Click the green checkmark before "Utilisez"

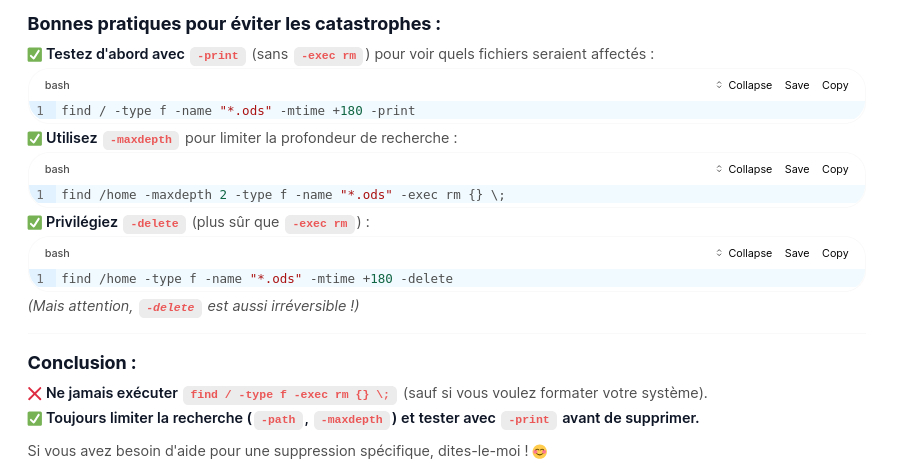tap(35, 139)
